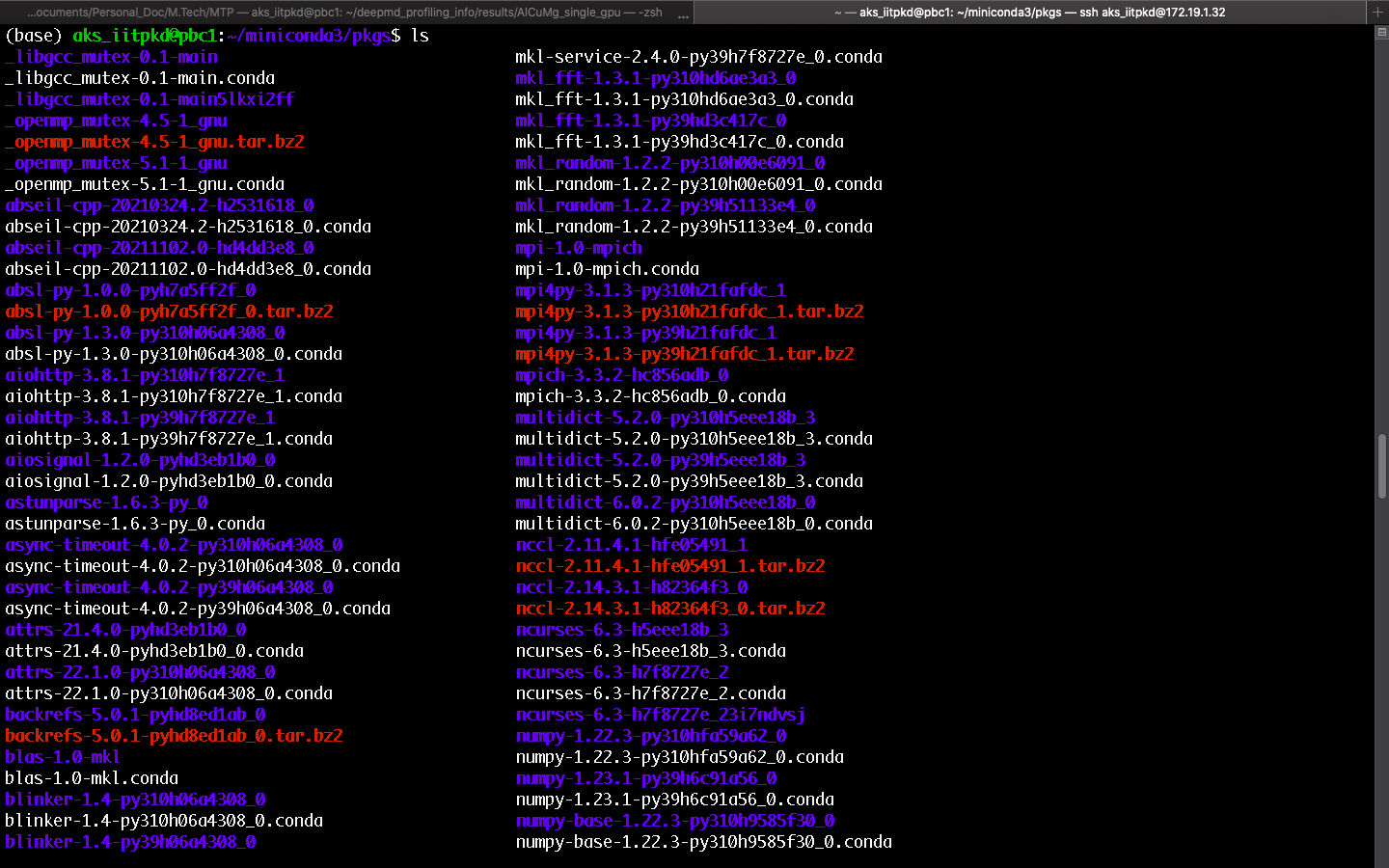
Task: Click aiohttp-3.8.1-py39h7f8727e_1.conda entry
Action: click(169, 439)
